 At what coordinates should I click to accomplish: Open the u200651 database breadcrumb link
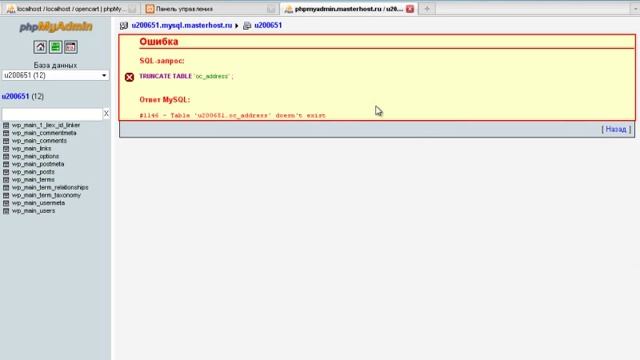[268, 25]
